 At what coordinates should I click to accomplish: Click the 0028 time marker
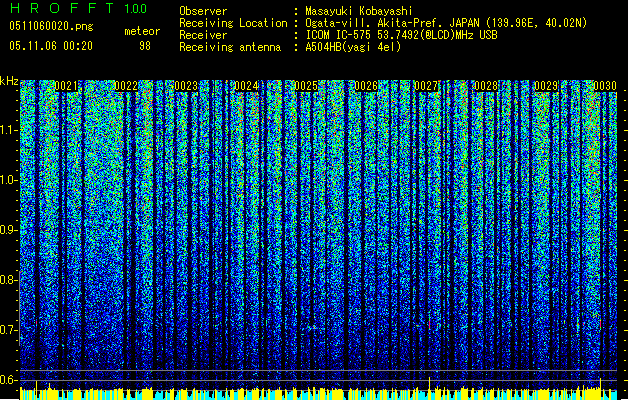click(x=486, y=86)
